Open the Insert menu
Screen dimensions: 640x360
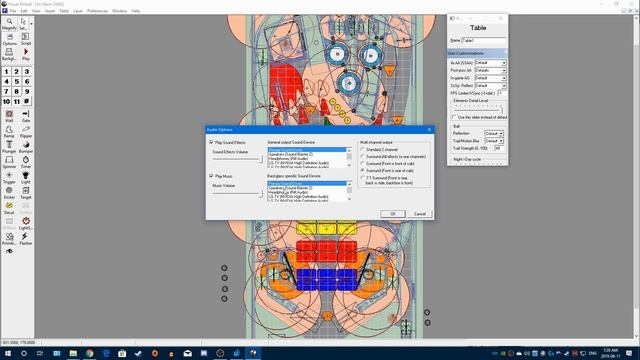pos(50,11)
